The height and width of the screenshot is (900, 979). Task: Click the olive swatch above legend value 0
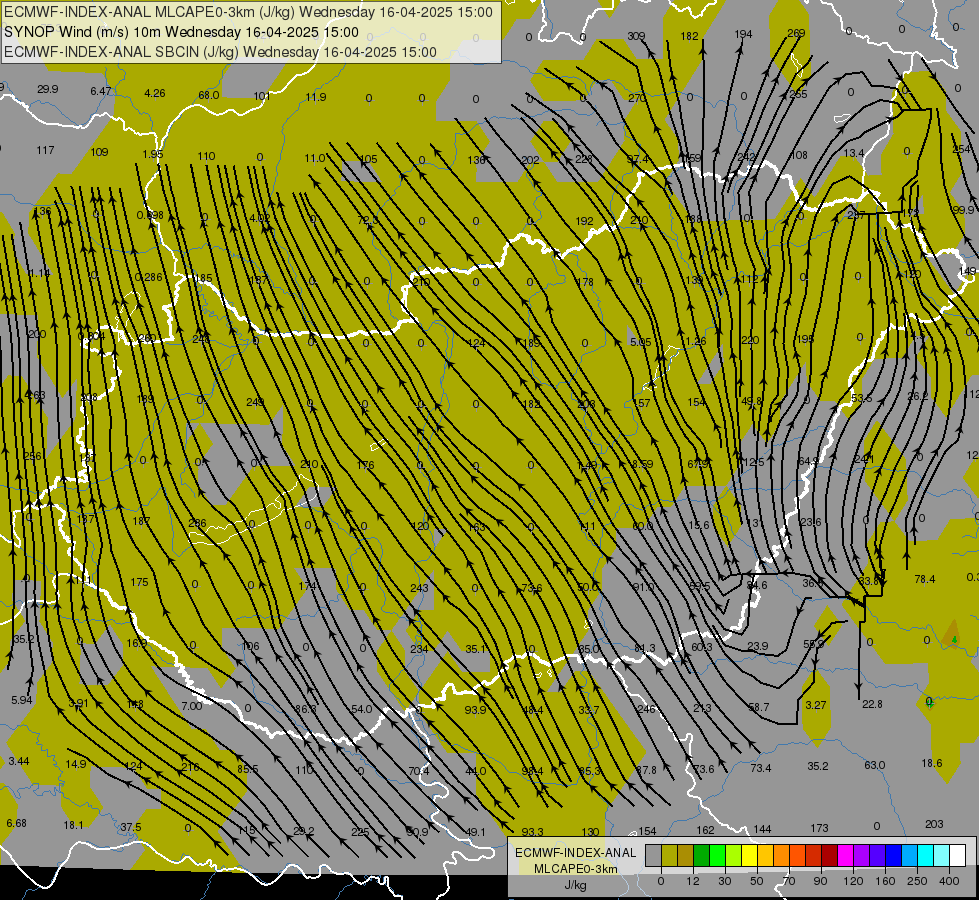tap(669, 855)
